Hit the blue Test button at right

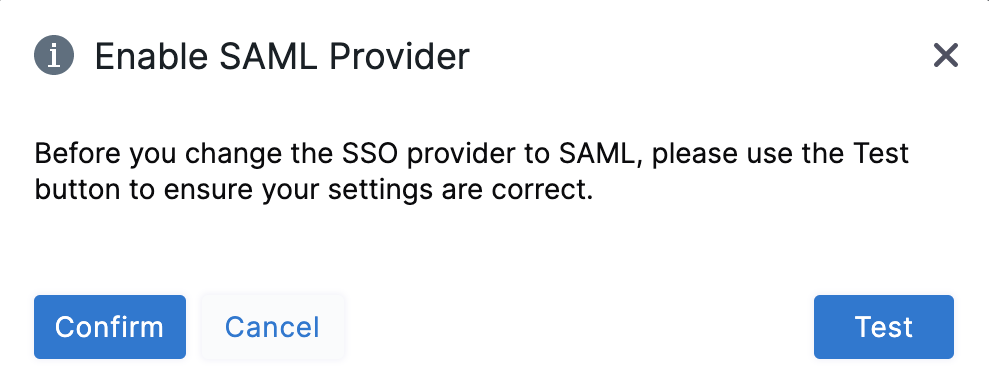[884, 326]
